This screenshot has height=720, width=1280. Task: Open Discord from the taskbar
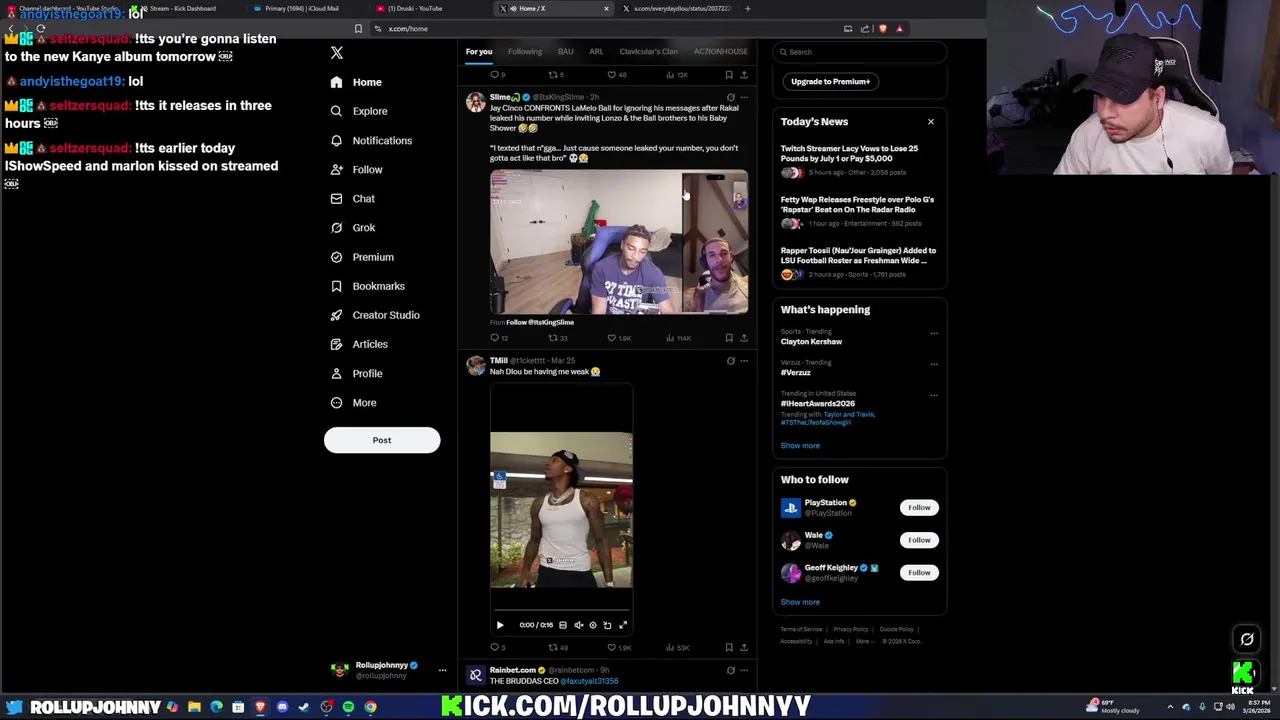[x=282, y=707]
